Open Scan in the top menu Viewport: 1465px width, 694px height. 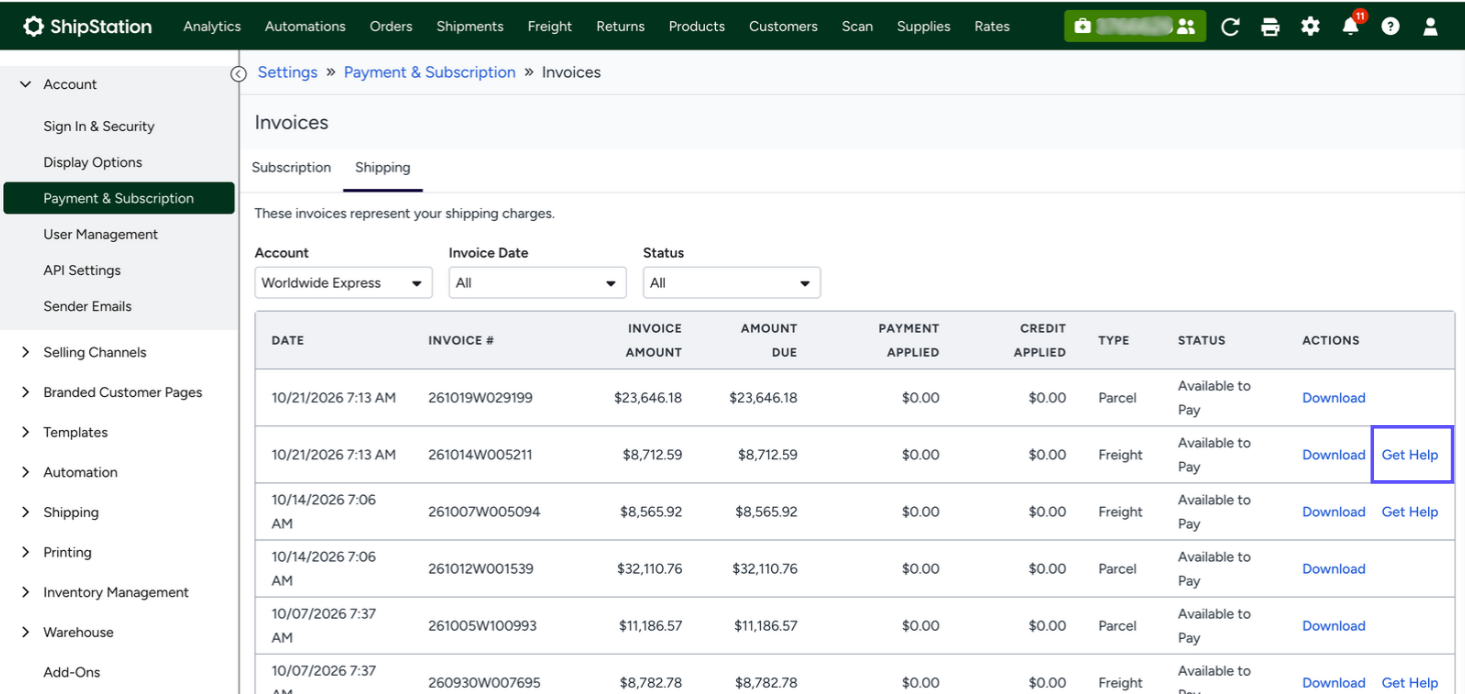coord(857,26)
